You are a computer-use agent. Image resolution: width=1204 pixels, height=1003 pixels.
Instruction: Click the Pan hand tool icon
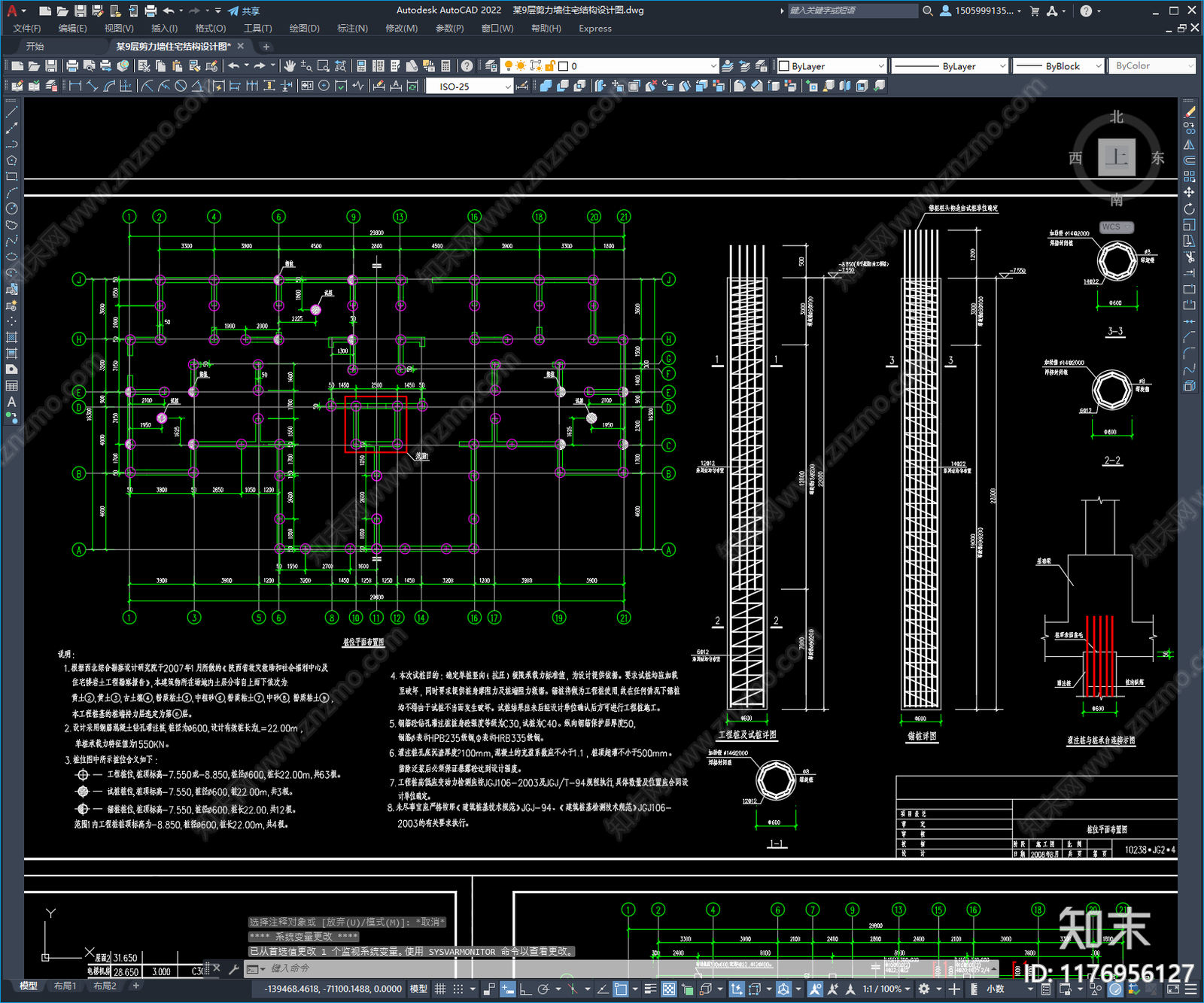tap(290, 66)
